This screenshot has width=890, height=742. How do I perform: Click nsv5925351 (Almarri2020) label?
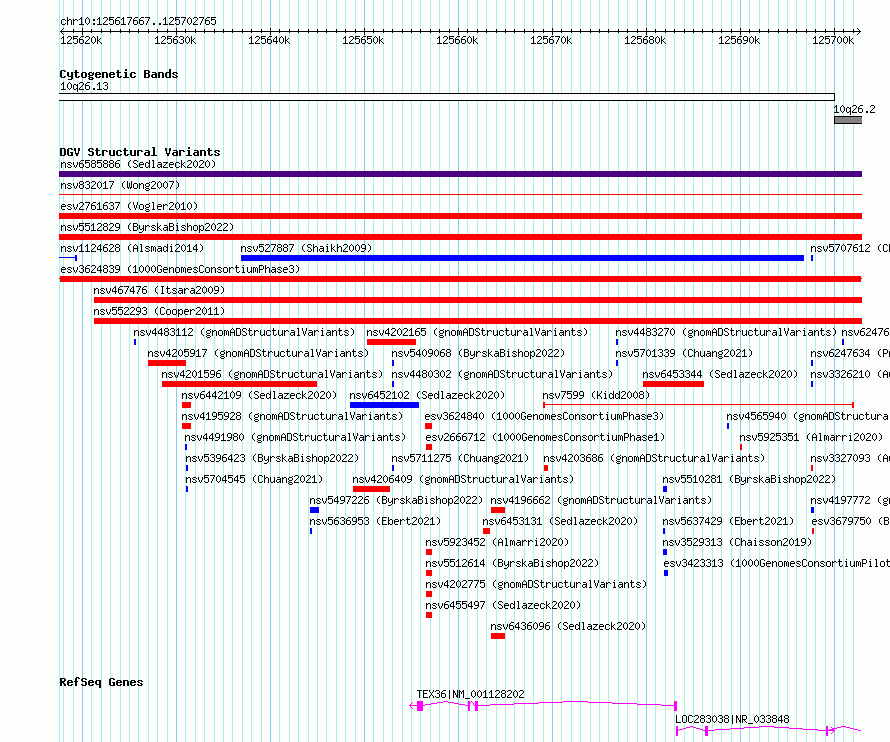pos(811,437)
